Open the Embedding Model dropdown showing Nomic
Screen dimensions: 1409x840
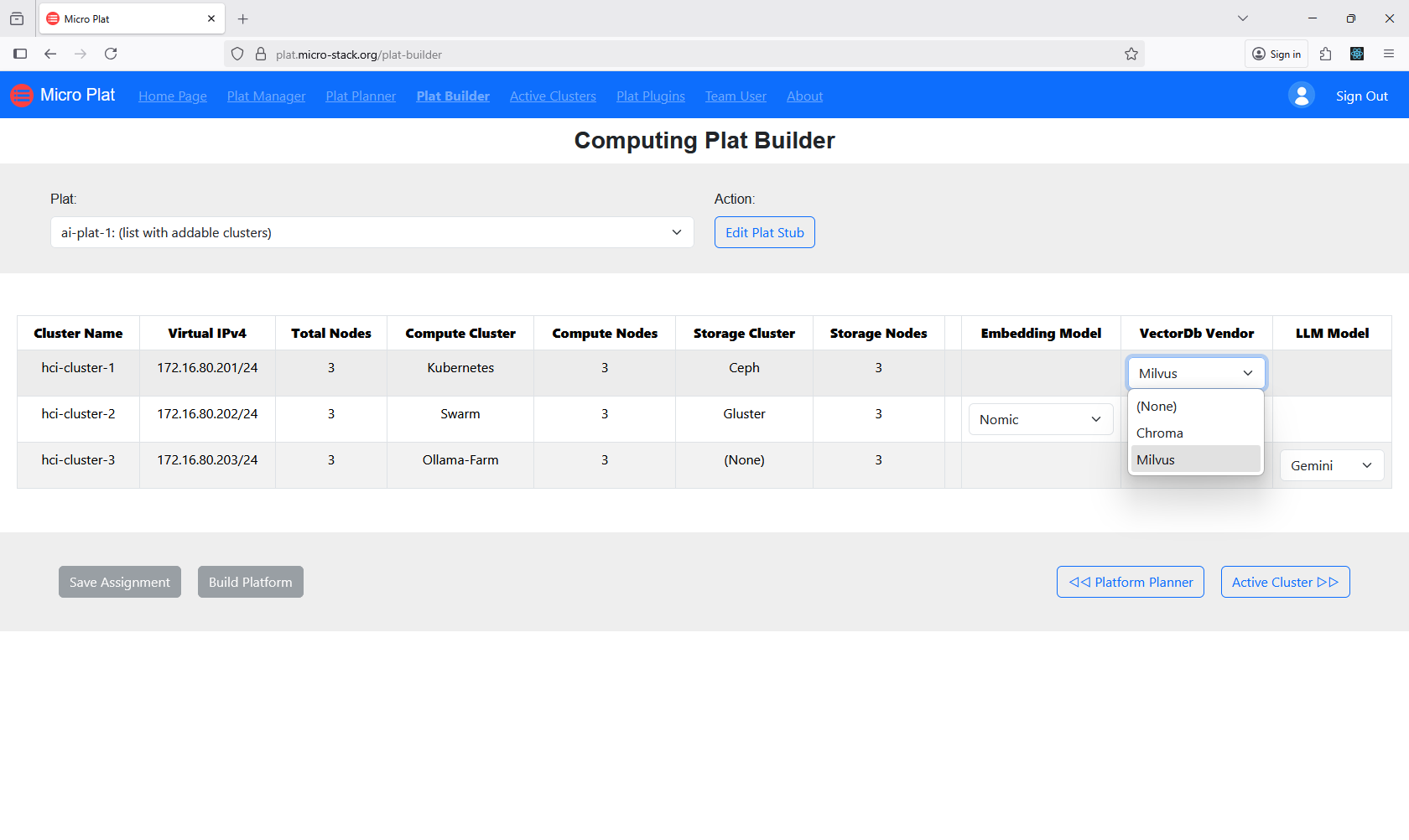click(1040, 418)
